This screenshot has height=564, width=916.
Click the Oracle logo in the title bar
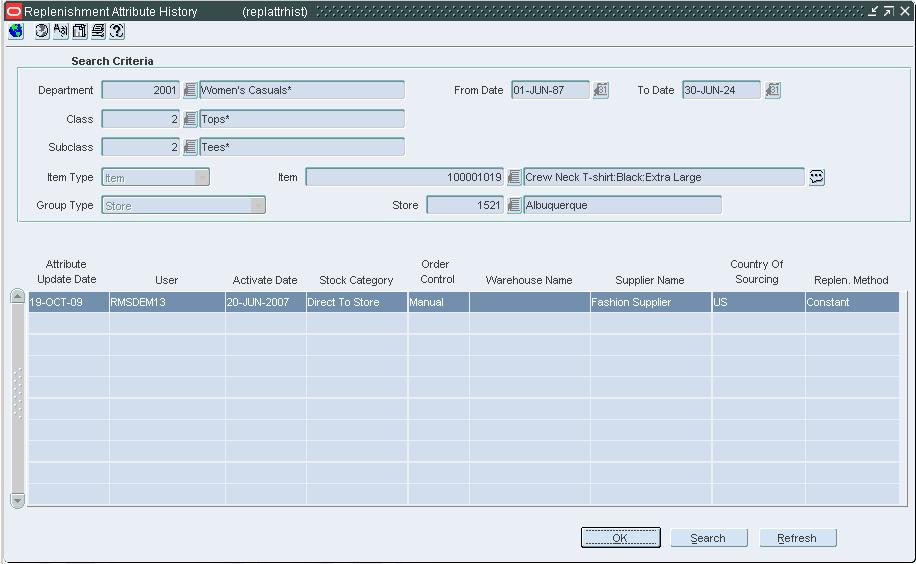[13, 11]
